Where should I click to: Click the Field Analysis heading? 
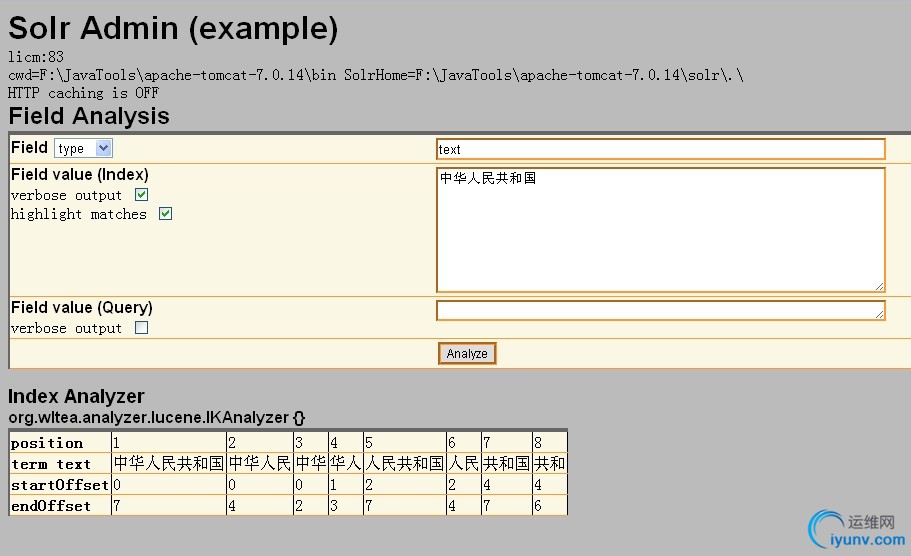pyautogui.click(x=89, y=116)
